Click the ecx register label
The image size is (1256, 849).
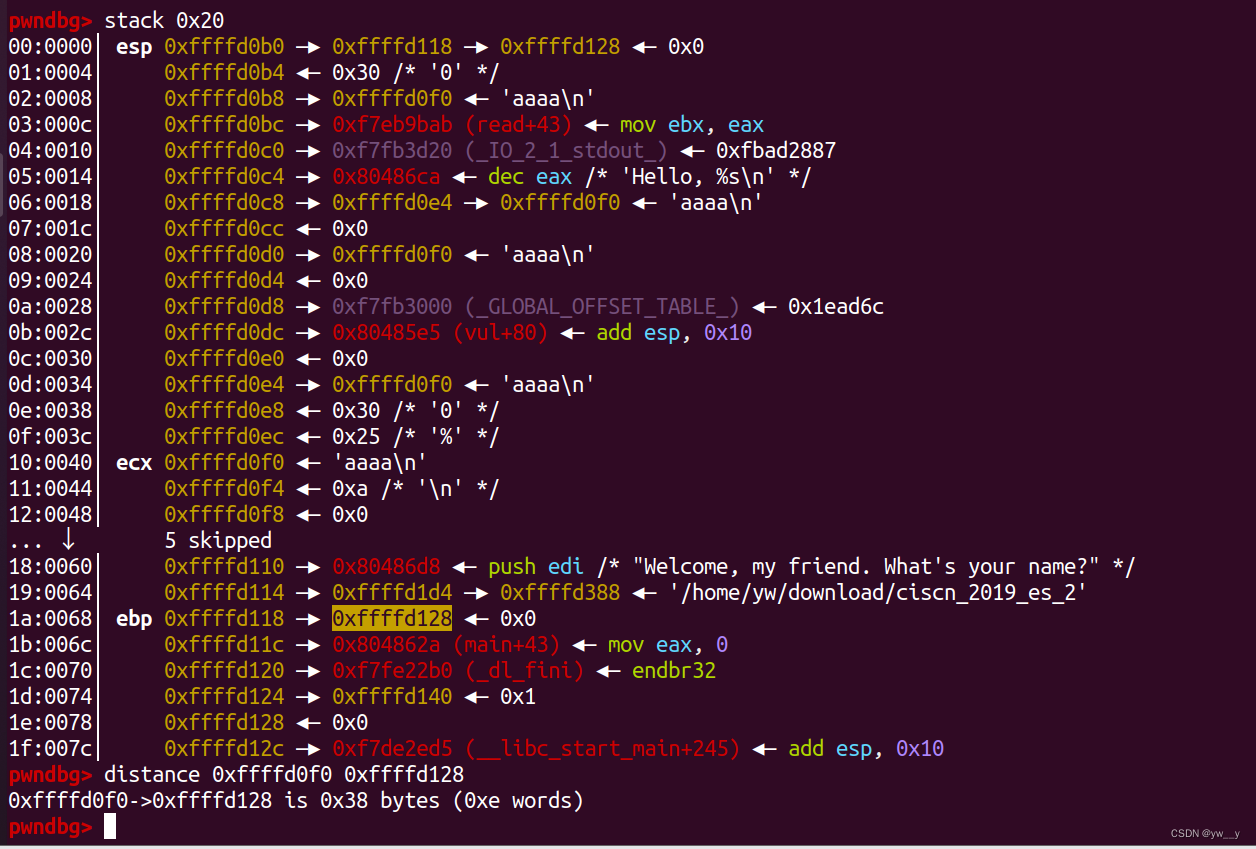[134, 463]
